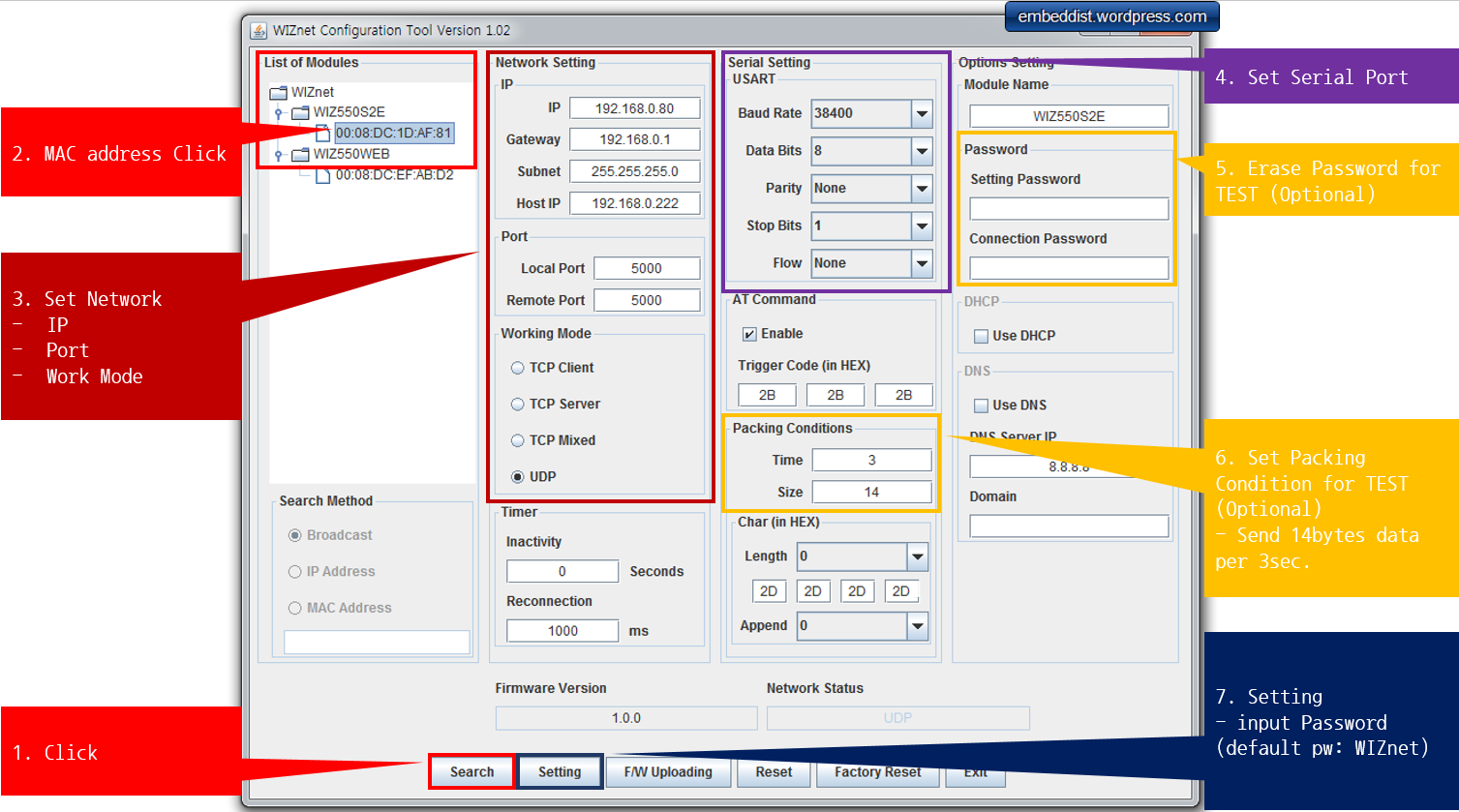Select MAC address 00:08:DC:1D:AF:81
The height and width of the screenshot is (812, 1459).
[394, 133]
